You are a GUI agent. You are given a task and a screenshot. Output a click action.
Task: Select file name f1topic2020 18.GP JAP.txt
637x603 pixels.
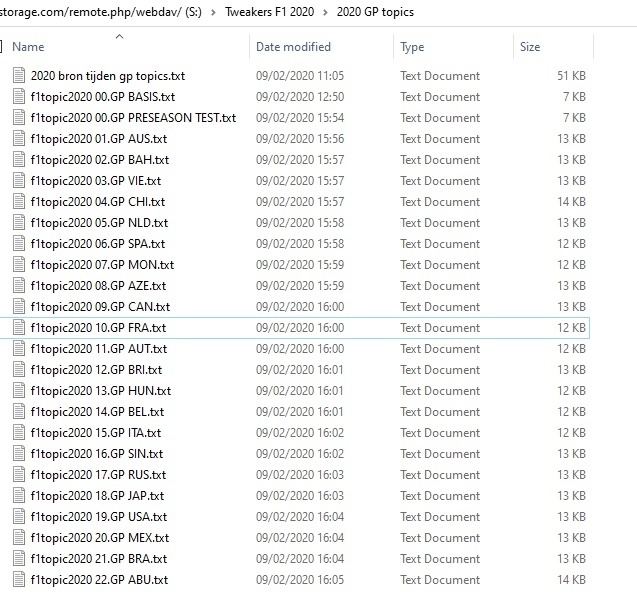[x=98, y=496]
